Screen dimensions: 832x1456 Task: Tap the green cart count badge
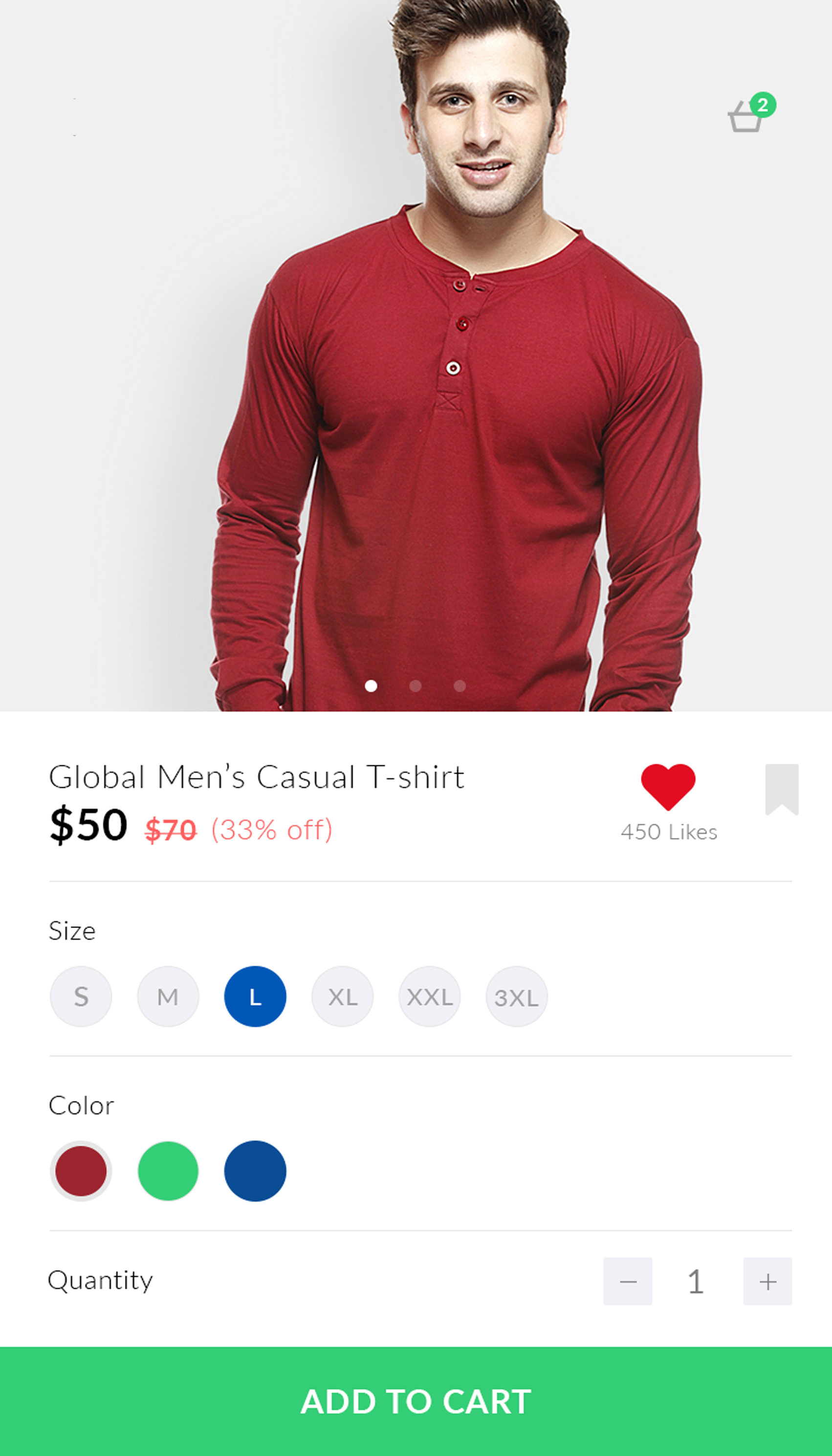click(763, 105)
